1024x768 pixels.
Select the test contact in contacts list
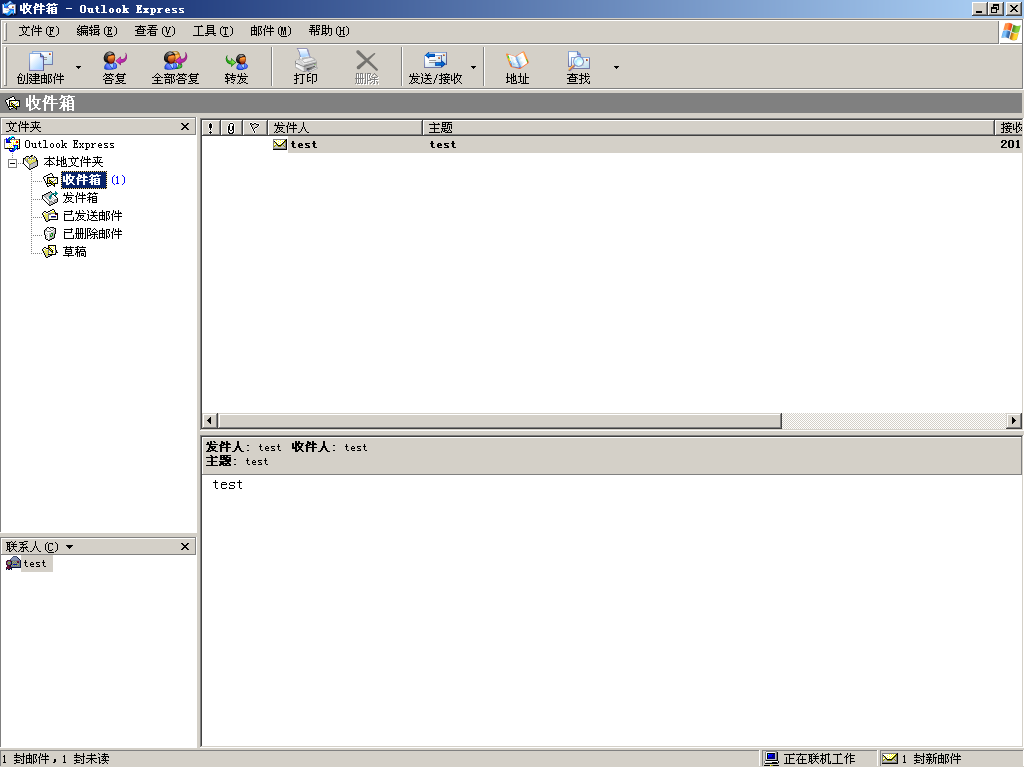pyautogui.click(x=35, y=564)
